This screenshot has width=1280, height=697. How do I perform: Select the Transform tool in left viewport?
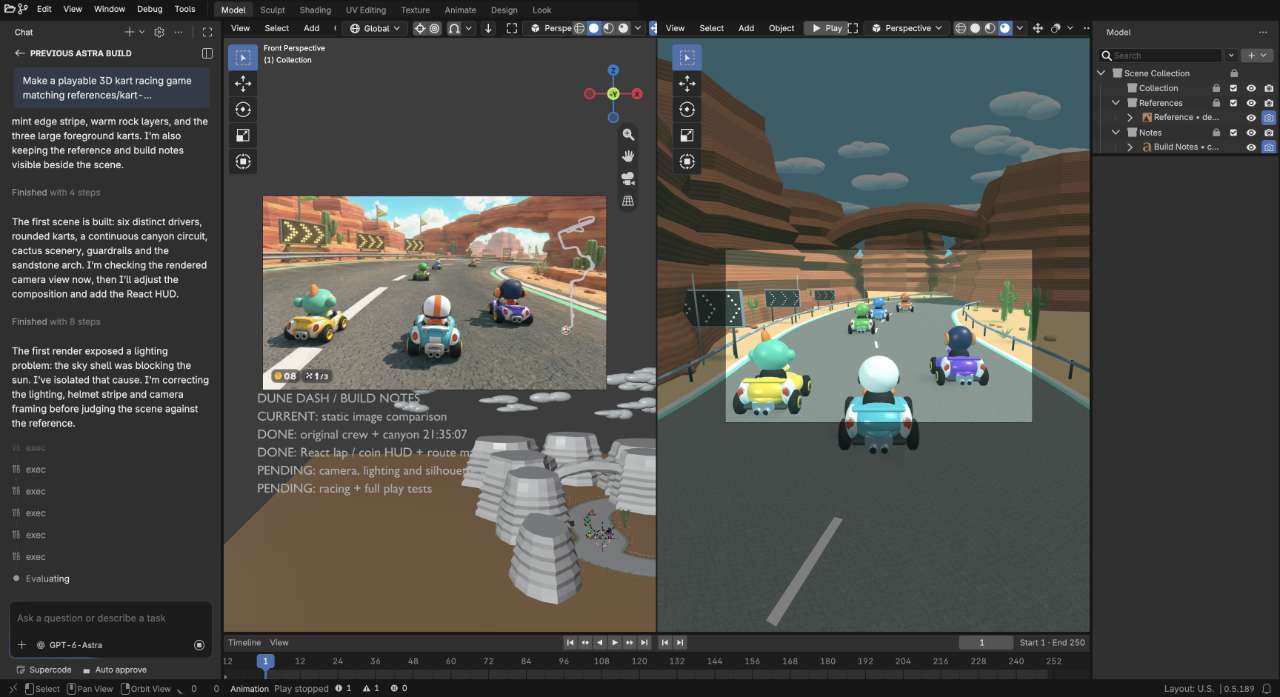pyautogui.click(x=242, y=161)
